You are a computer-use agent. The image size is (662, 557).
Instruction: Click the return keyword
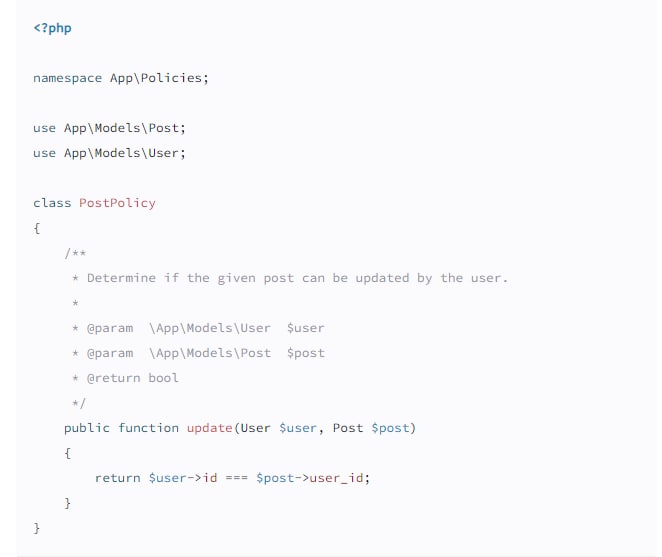(117, 478)
